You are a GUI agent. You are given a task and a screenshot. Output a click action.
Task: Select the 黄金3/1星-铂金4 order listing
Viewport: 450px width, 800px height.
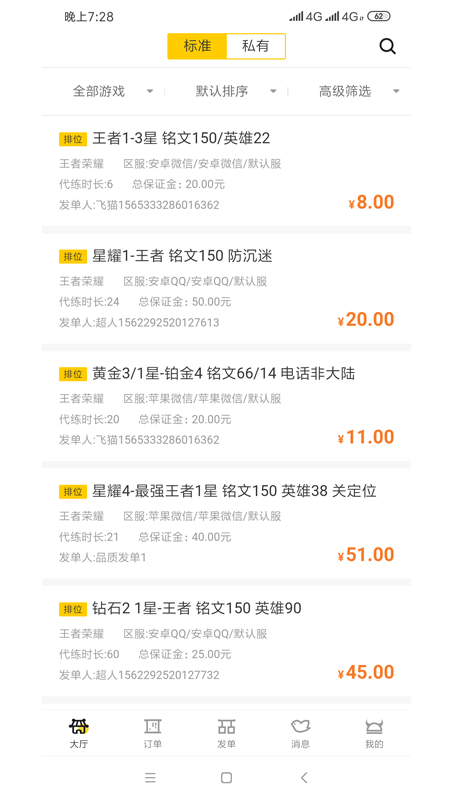227,406
